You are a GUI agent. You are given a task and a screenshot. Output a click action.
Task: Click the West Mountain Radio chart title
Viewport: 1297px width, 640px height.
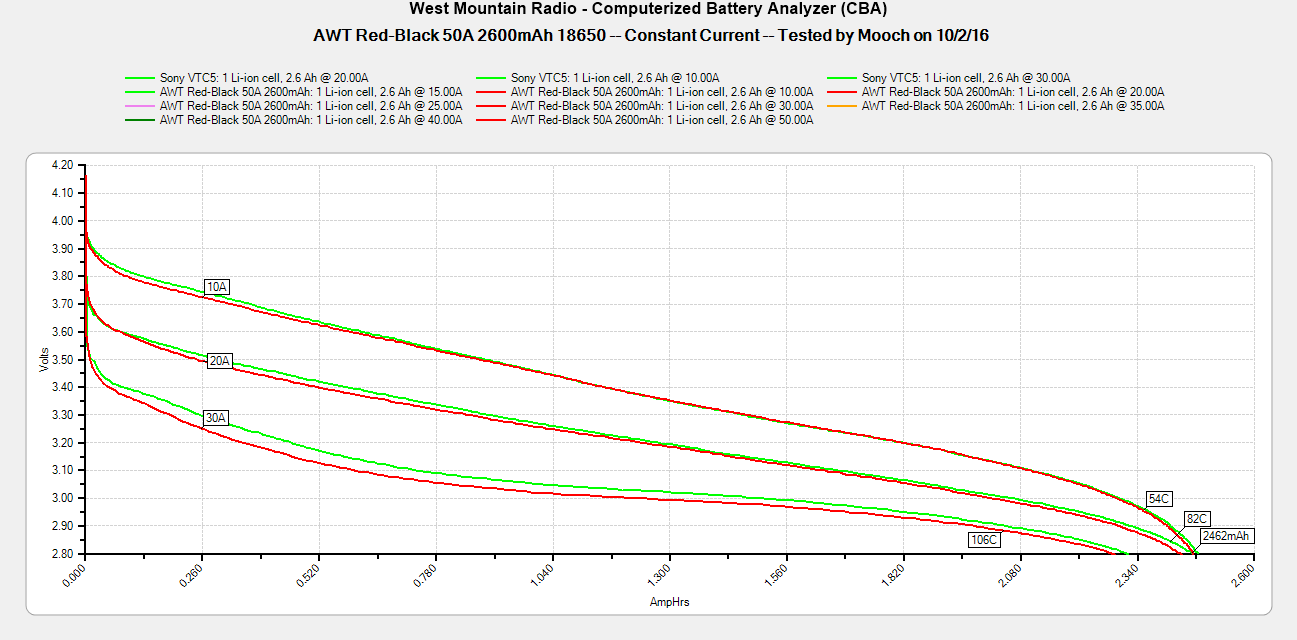click(648, 10)
